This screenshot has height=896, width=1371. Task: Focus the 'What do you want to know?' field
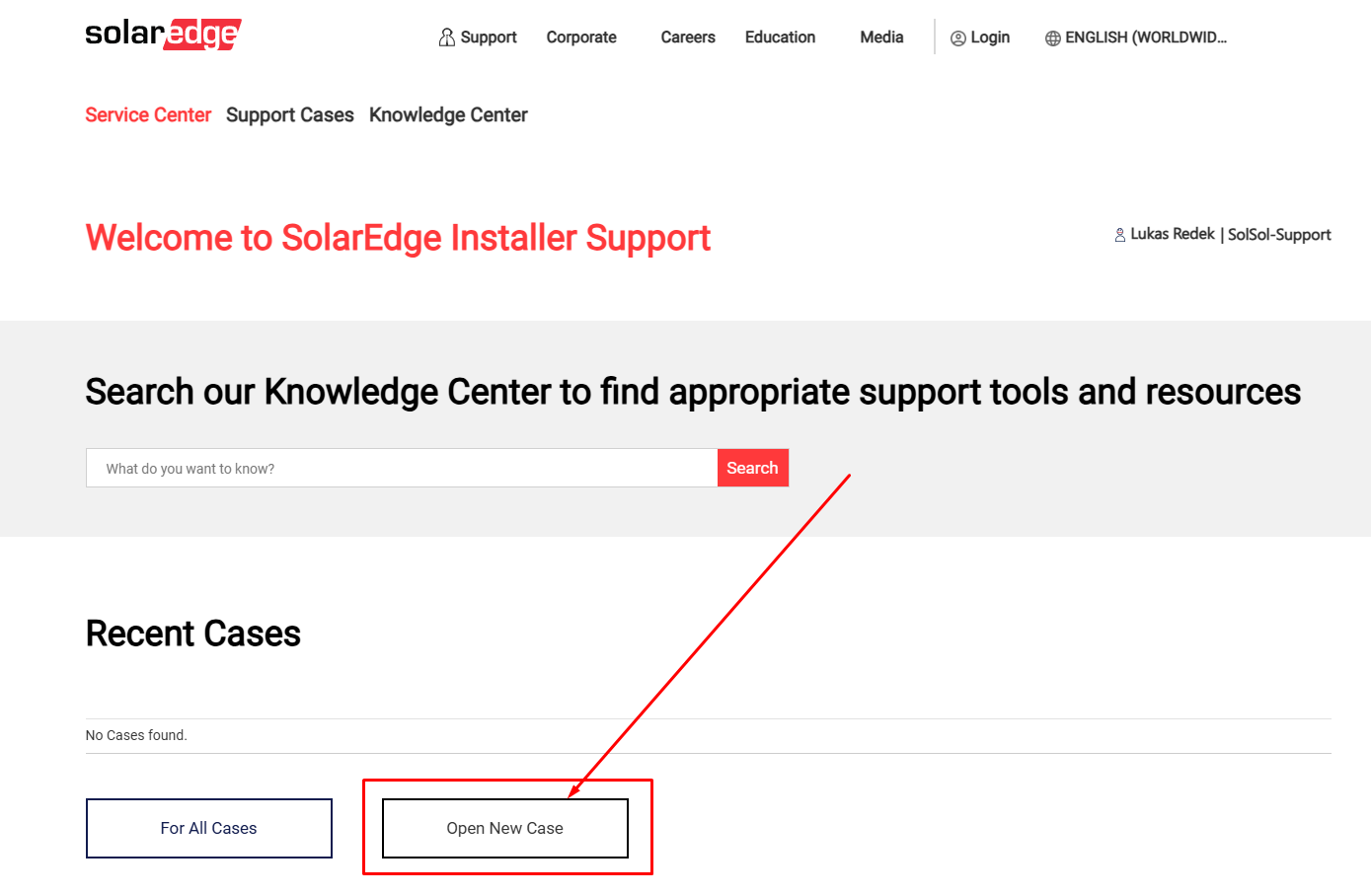(402, 468)
